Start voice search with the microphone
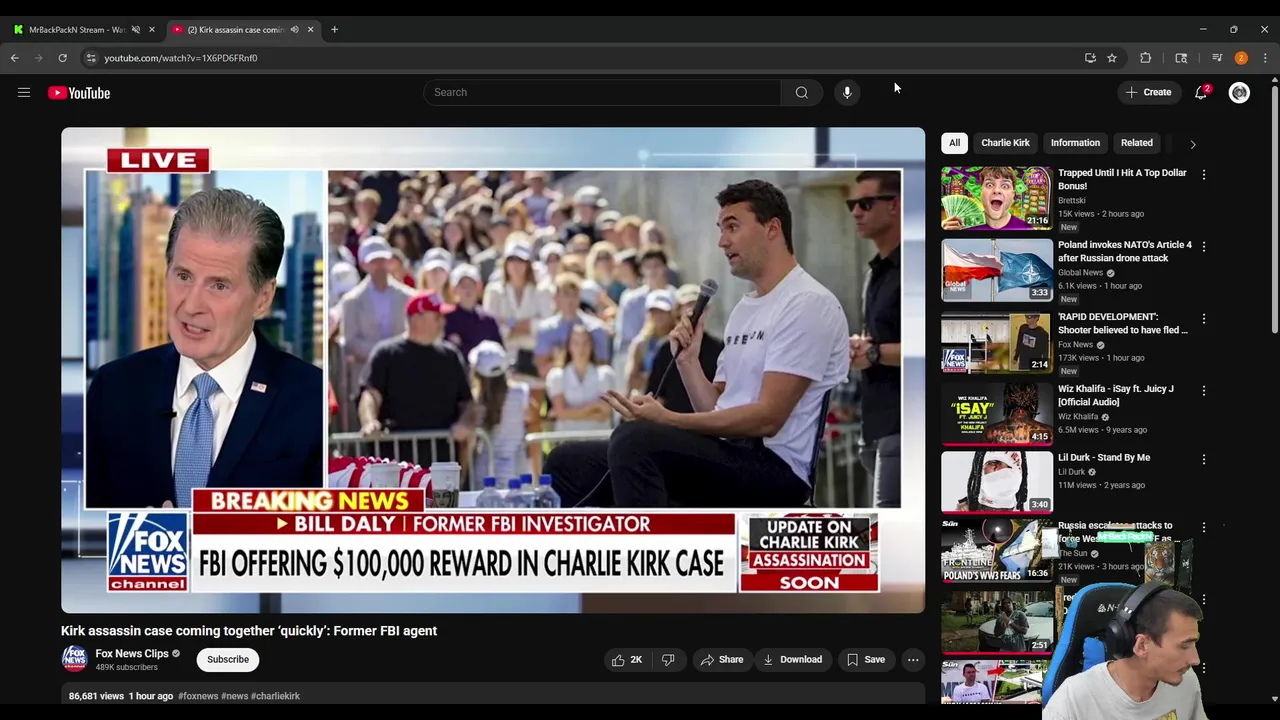This screenshot has width=1280, height=720. click(847, 93)
